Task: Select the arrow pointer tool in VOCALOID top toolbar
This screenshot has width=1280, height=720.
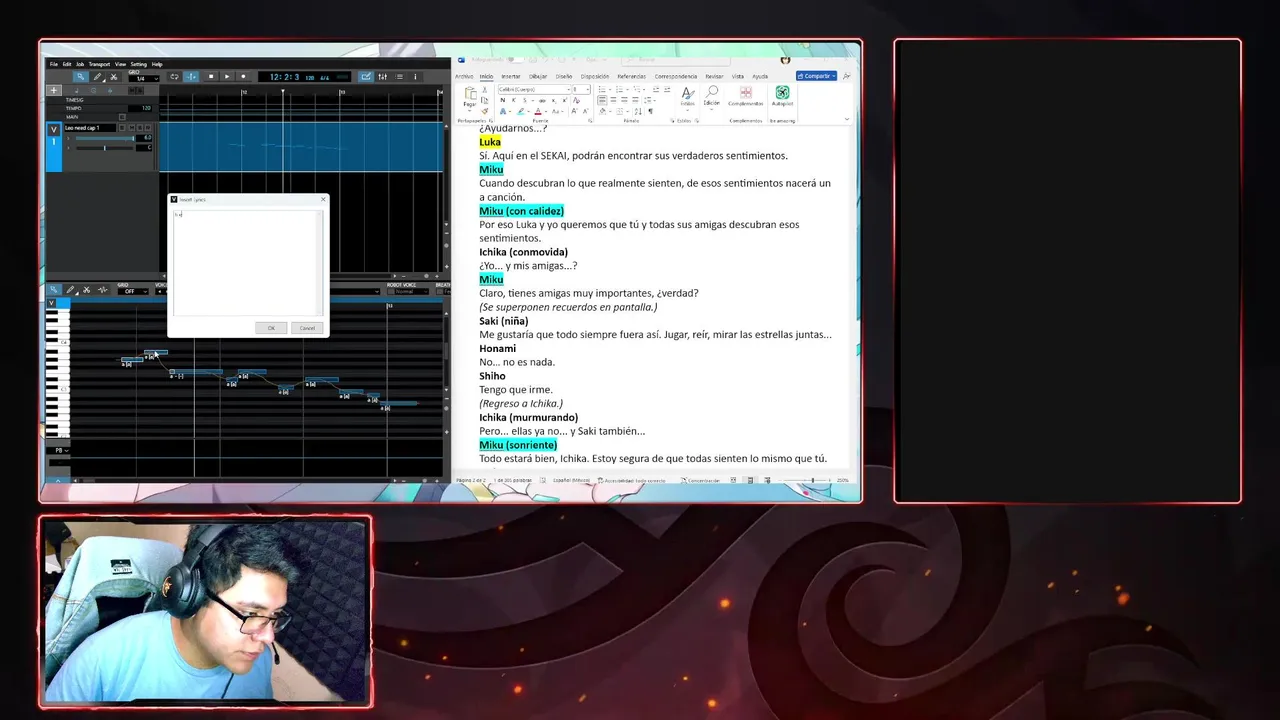Action: 80,77
